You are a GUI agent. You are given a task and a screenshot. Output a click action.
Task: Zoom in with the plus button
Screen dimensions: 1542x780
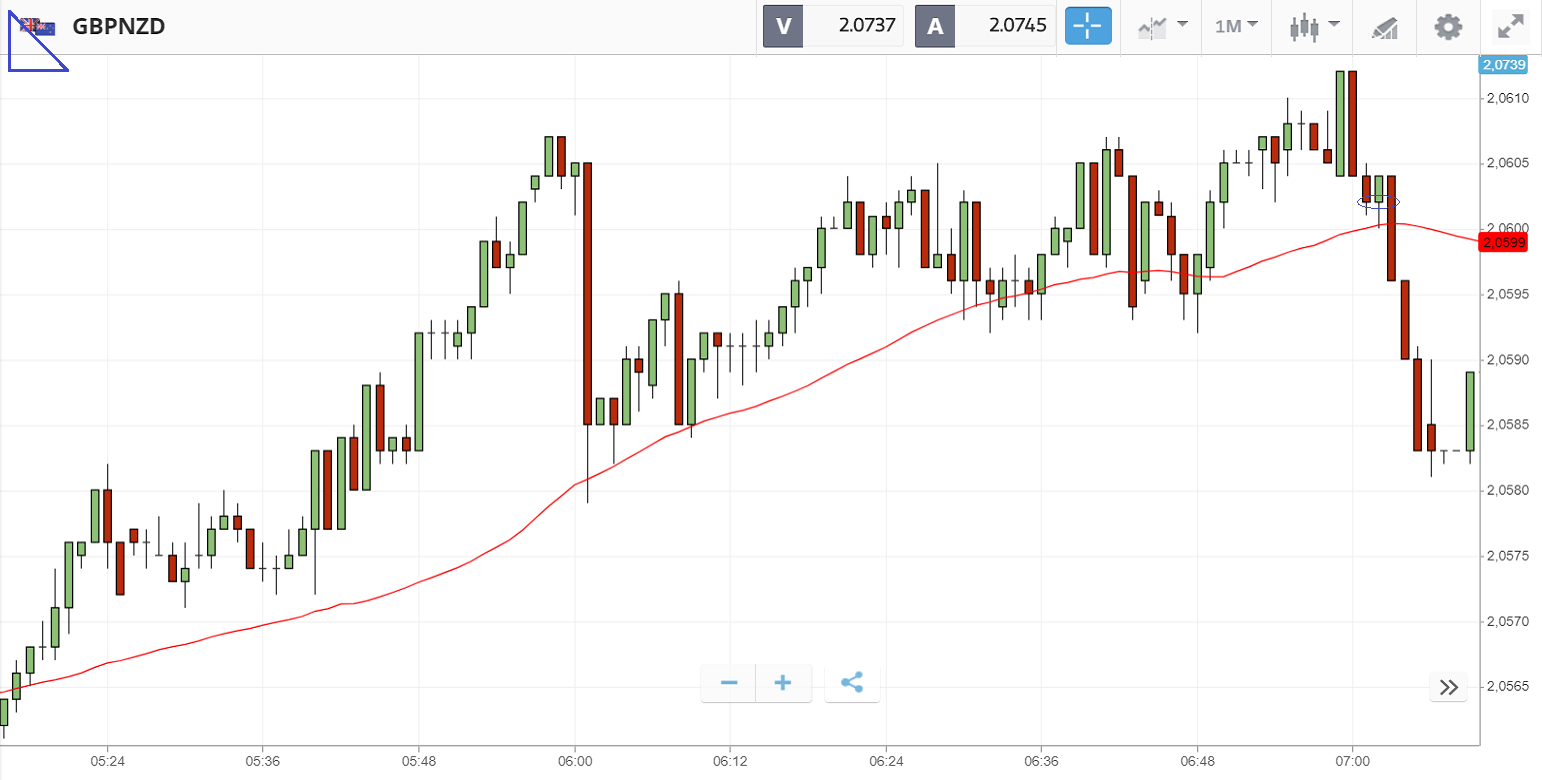tap(783, 683)
